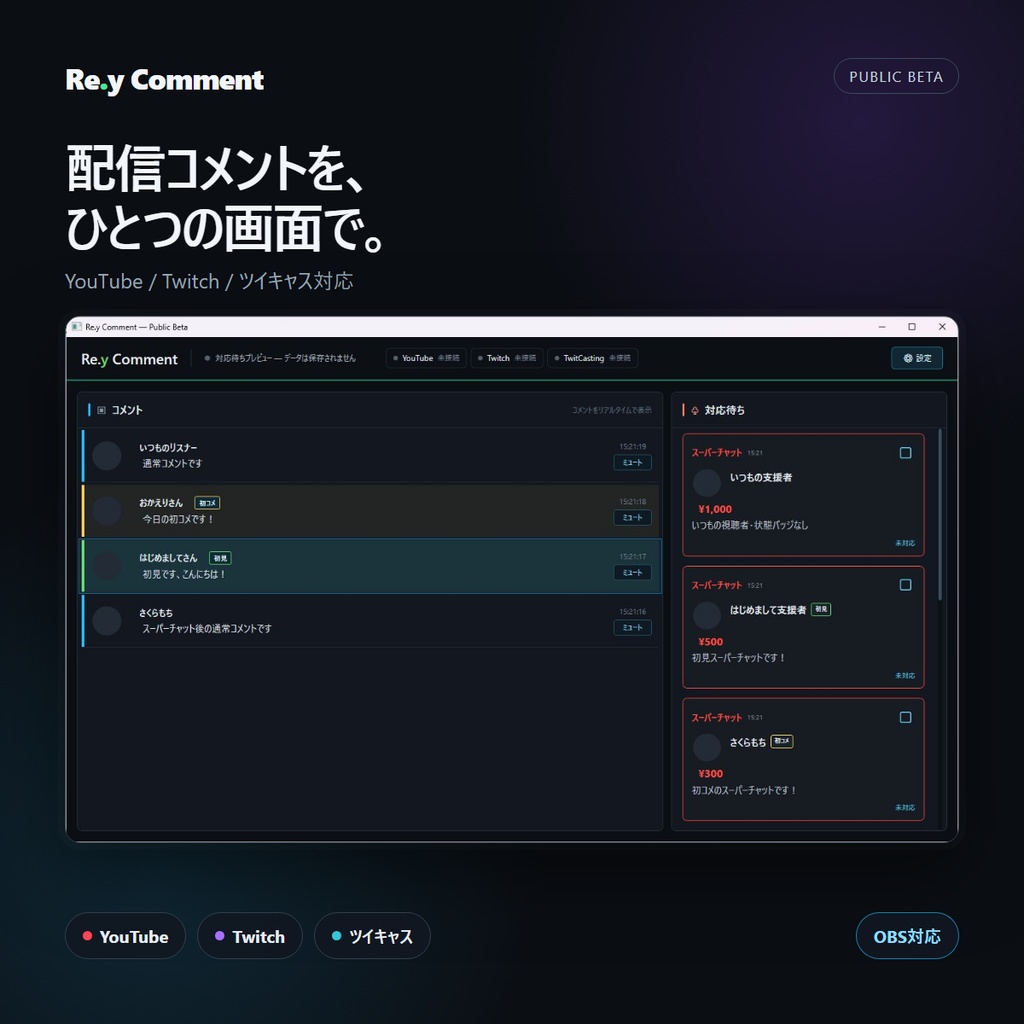Click the ¥300 amount text

click(710, 773)
